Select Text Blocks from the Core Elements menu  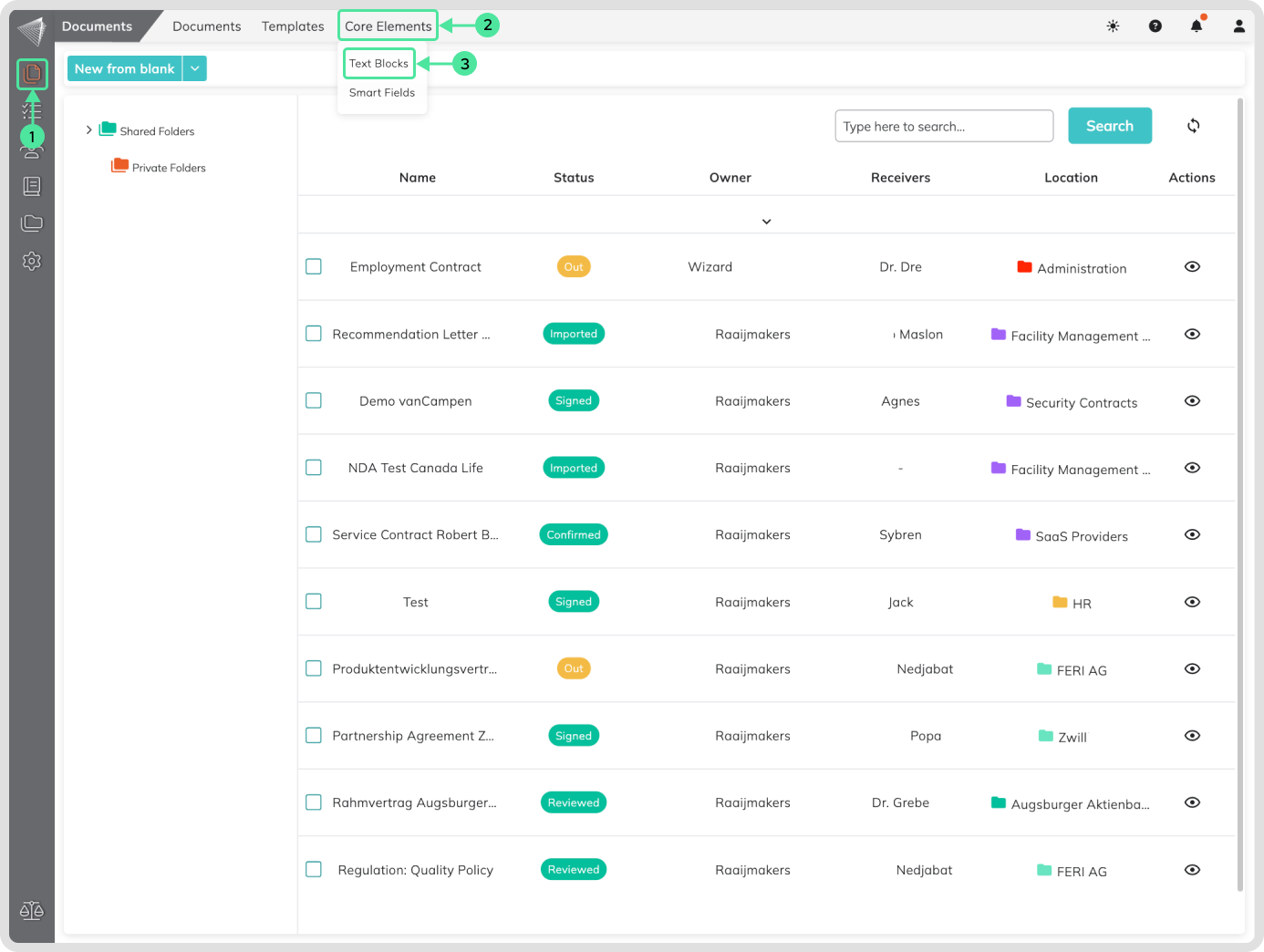tap(378, 64)
